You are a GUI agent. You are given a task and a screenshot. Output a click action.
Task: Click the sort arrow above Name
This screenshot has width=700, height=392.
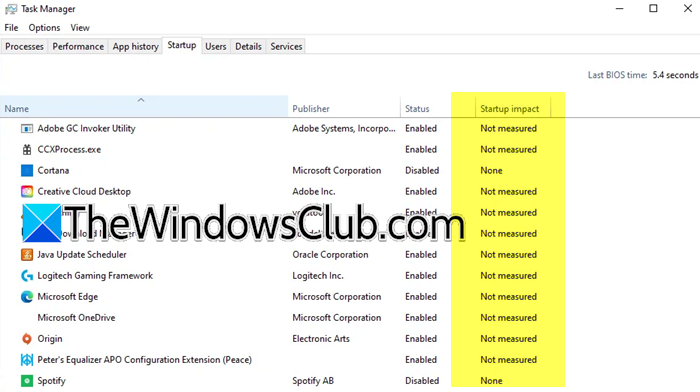tap(141, 100)
